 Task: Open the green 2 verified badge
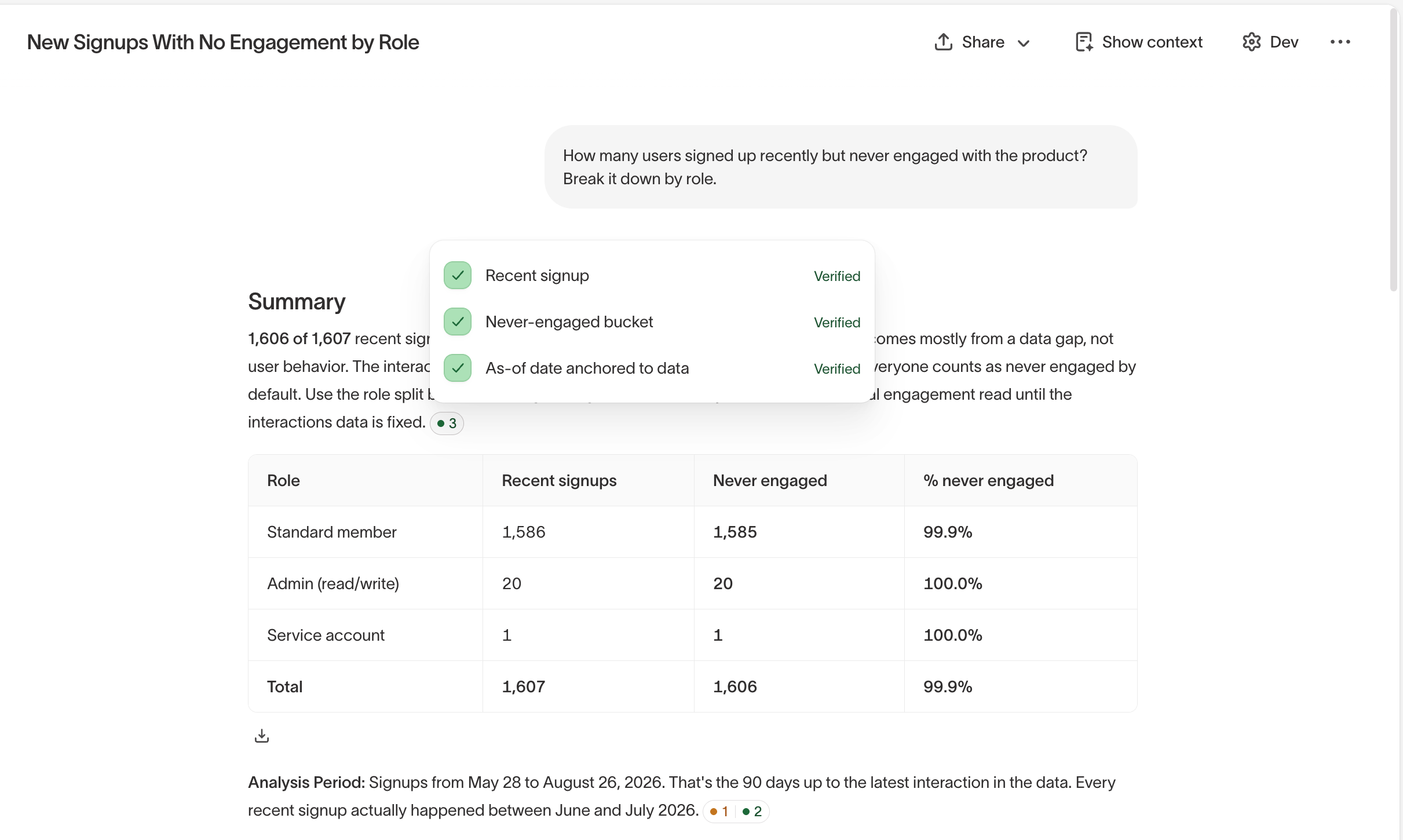click(x=752, y=812)
